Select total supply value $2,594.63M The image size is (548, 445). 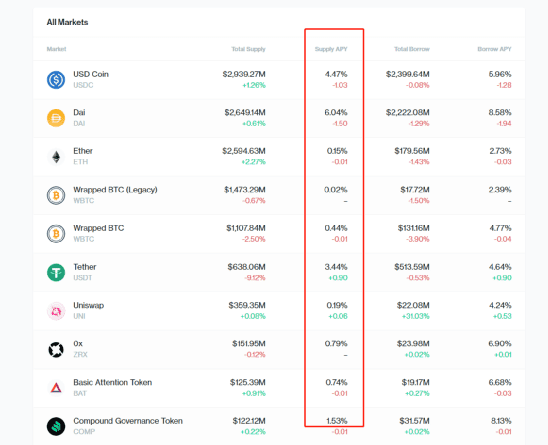point(244,151)
